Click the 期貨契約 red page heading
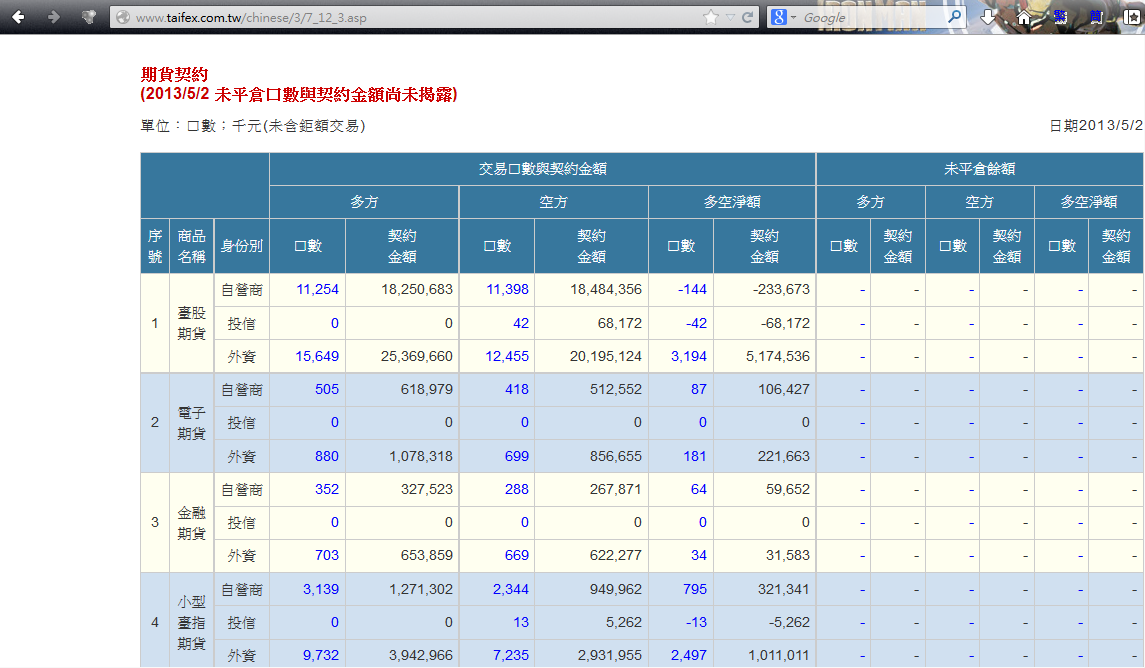Image resolution: width=1145 pixels, height=668 pixels. (175, 74)
